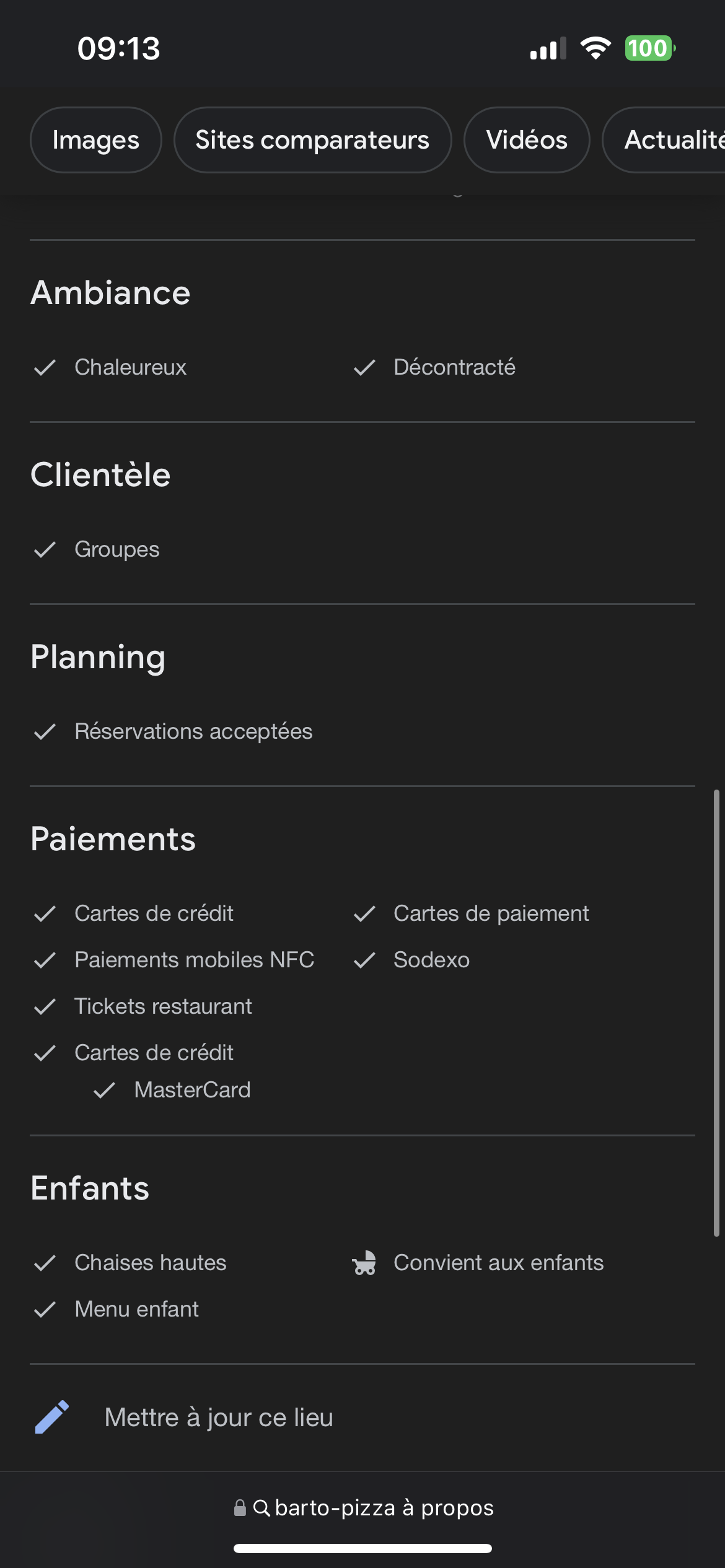Tap the checkmark beside Réservations acceptées
The image size is (725, 1568).
click(45, 731)
